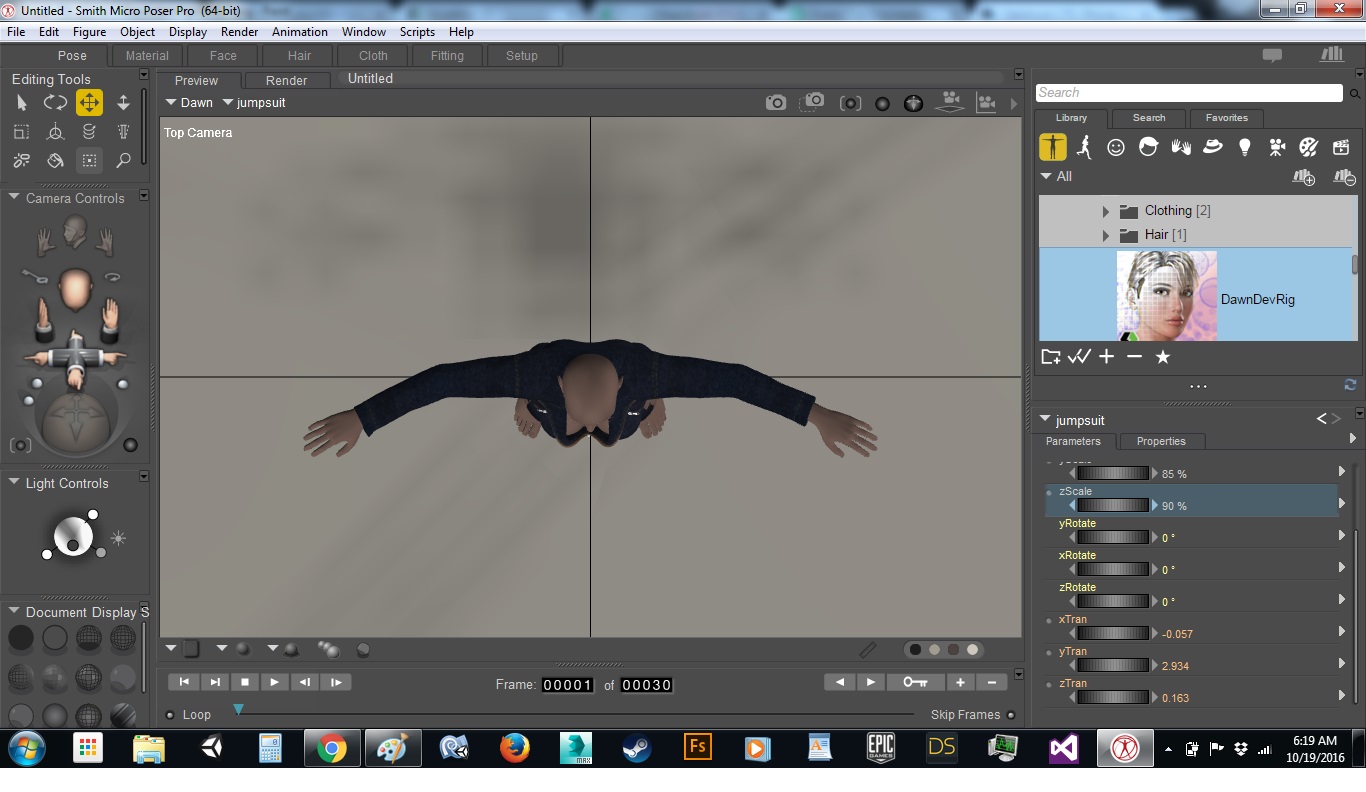Open the Hands category icon in Library
The image size is (1366, 792).
1180,147
